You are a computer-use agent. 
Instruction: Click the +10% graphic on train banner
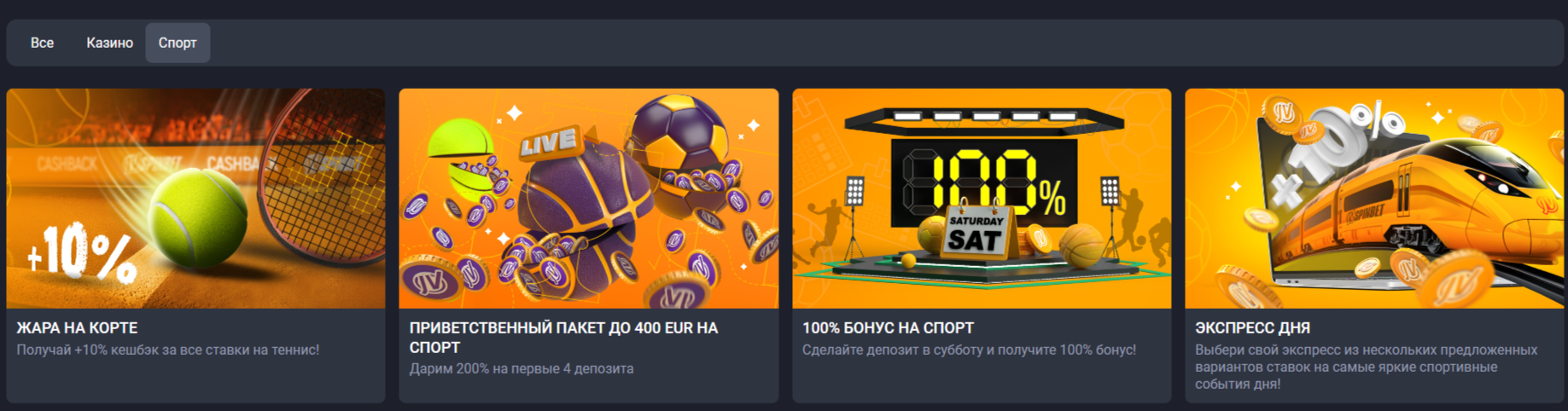pos(1336,153)
